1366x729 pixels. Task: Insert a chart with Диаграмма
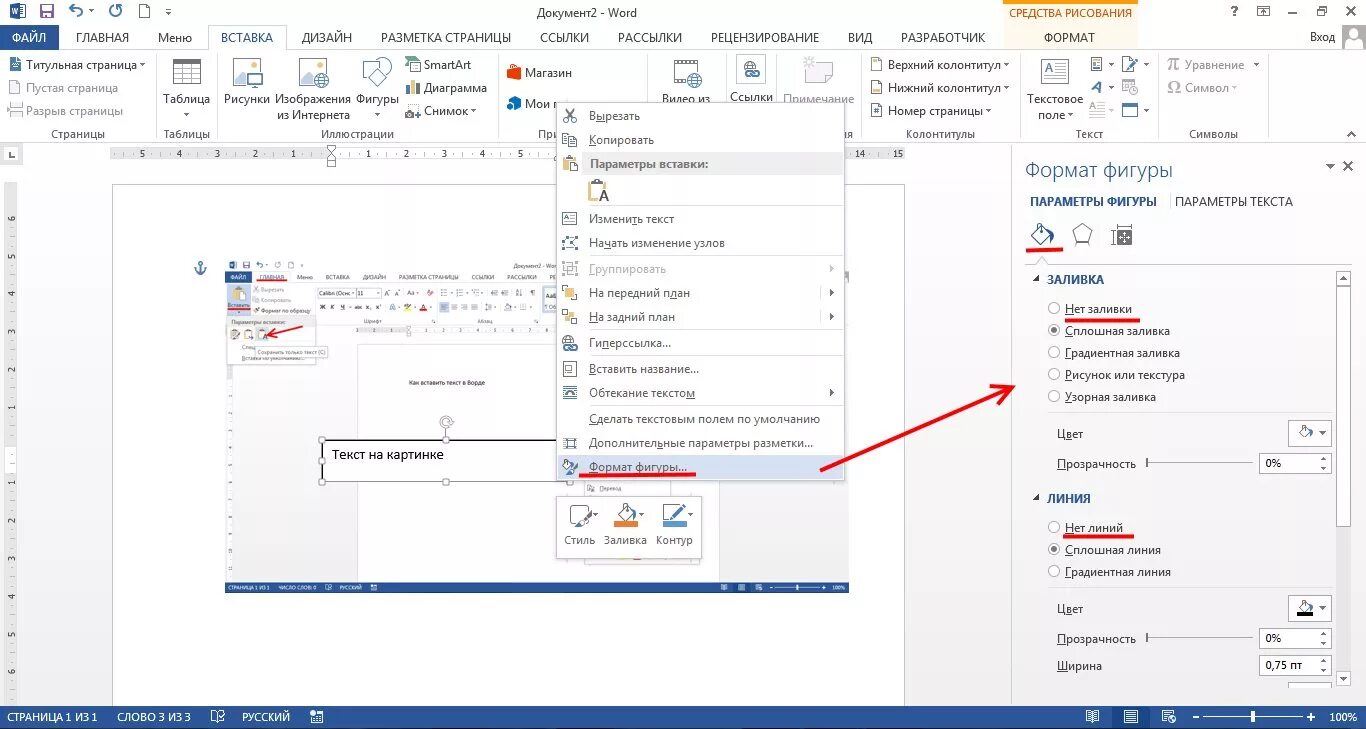(x=446, y=87)
